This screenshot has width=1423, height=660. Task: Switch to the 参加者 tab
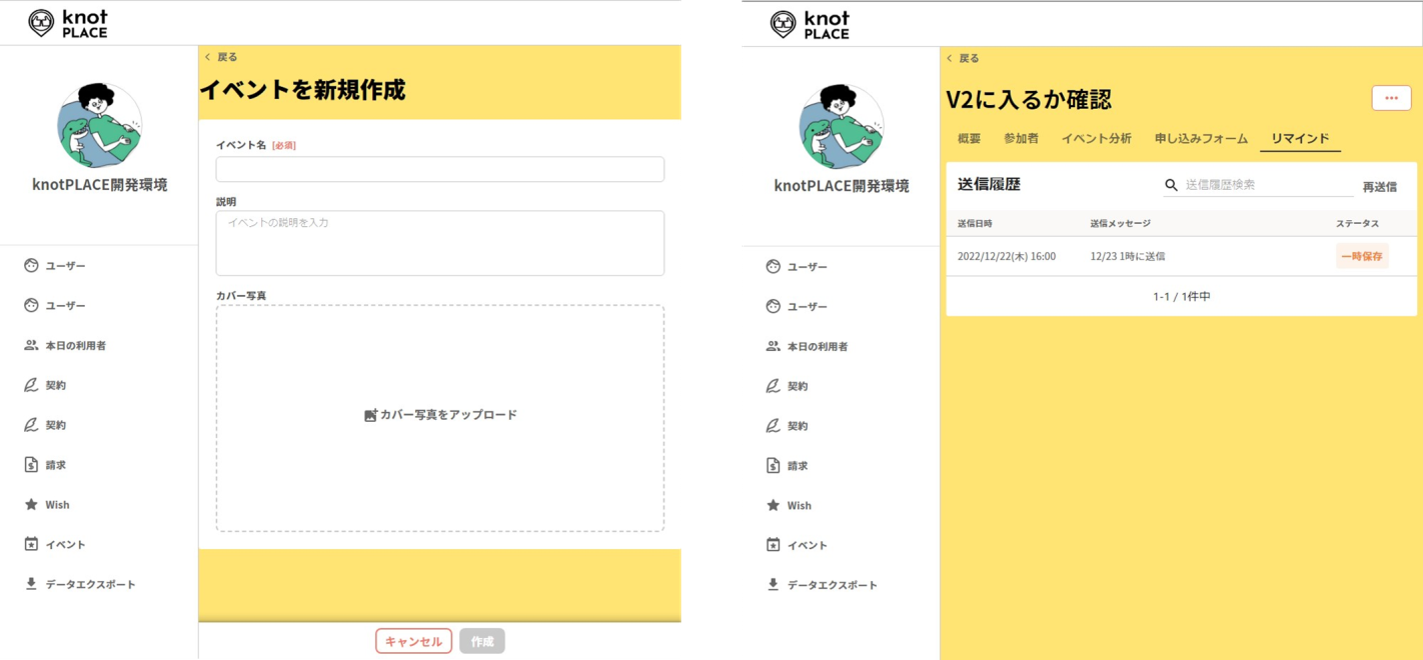pyautogui.click(x=1022, y=138)
